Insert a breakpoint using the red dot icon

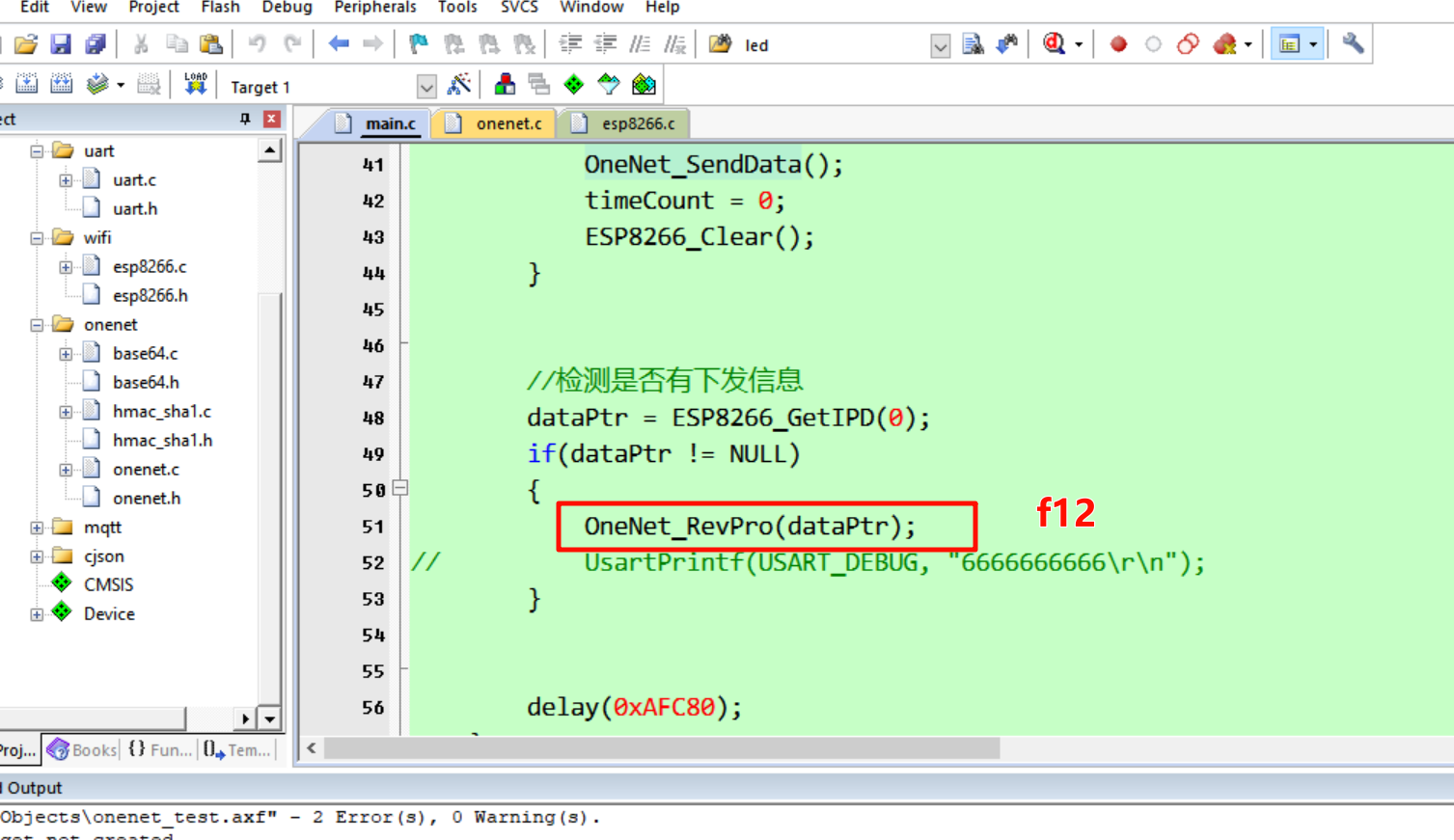point(1118,44)
